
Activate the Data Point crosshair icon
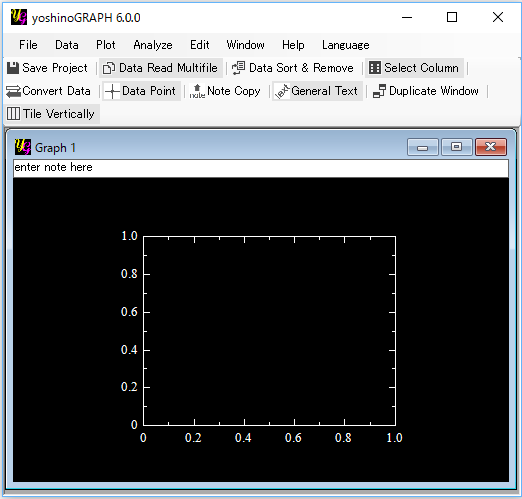tap(112, 91)
